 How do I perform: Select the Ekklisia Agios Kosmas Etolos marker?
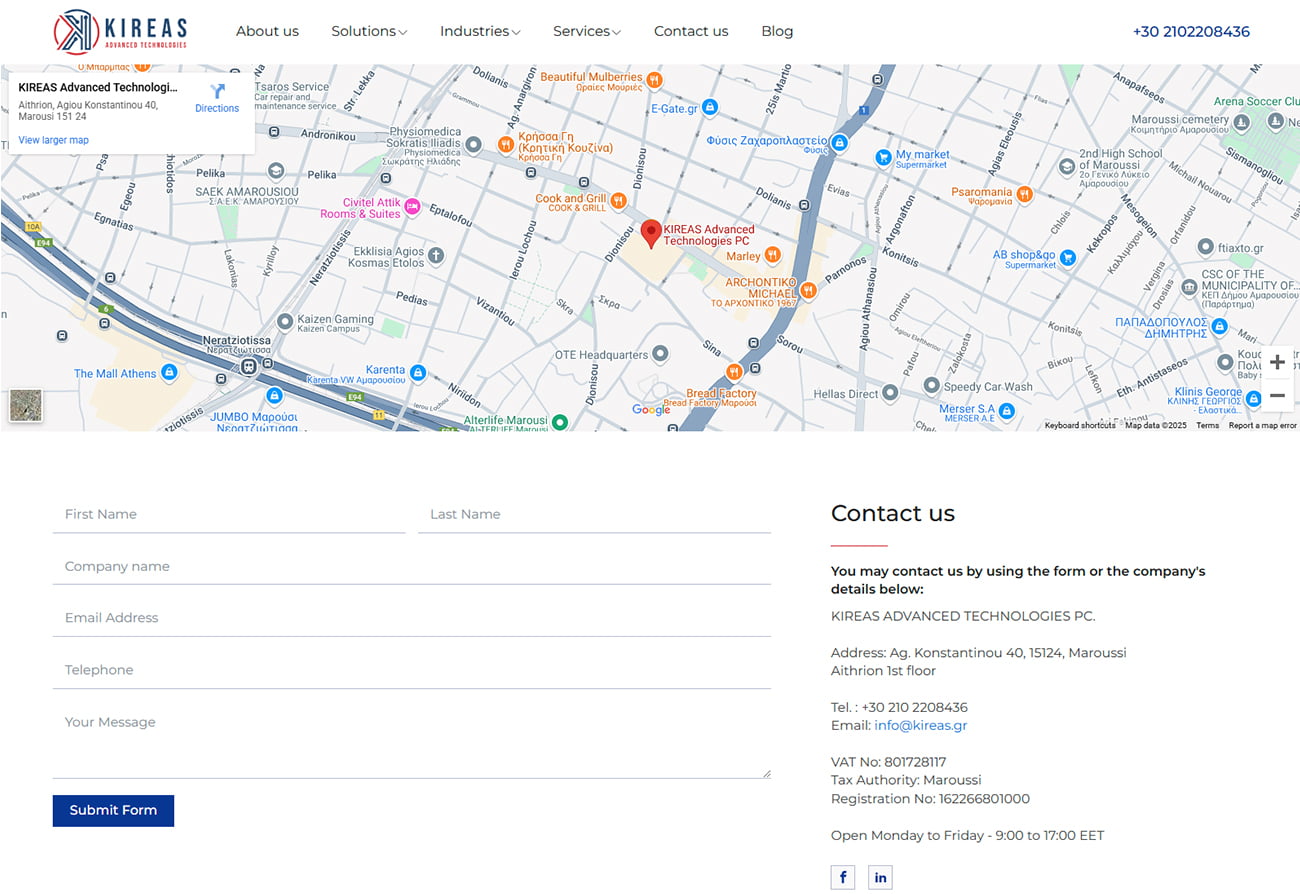pyautogui.click(x=435, y=256)
